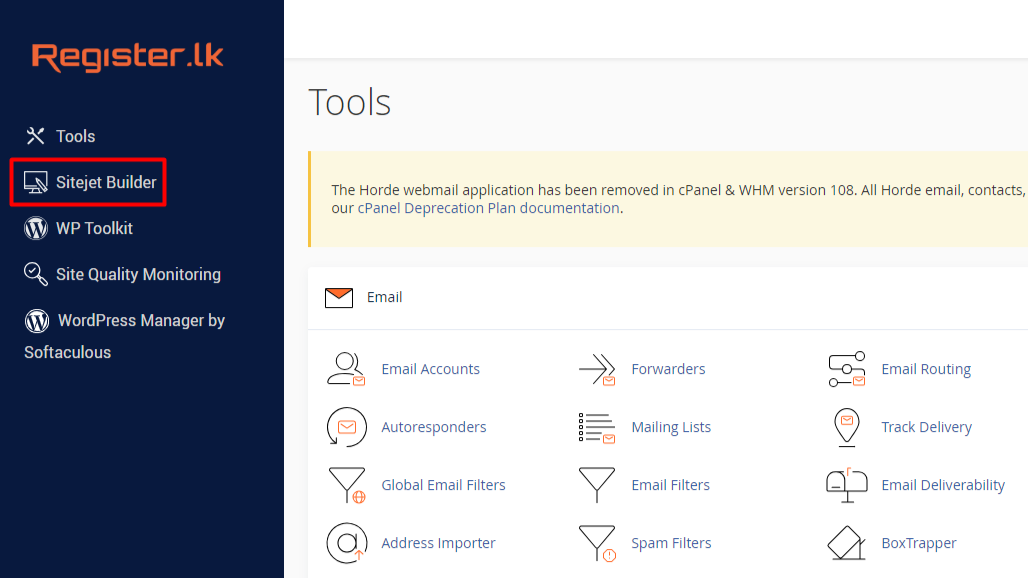The image size is (1028, 578).
Task: Open the Email Filters link
Action: point(670,485)
